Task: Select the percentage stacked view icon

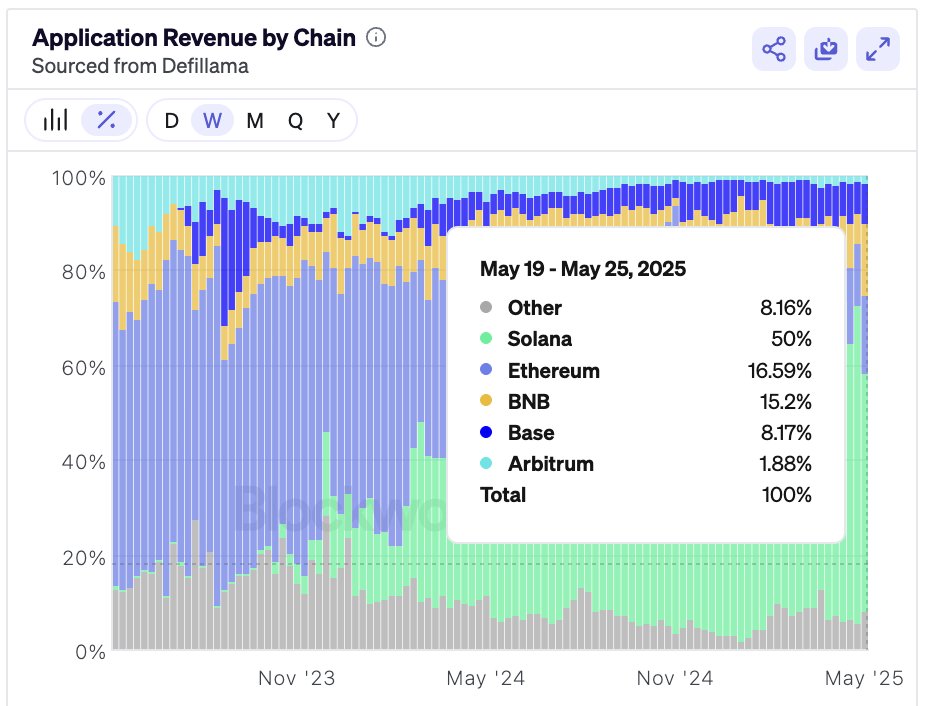Action: [x=105, y=119]
